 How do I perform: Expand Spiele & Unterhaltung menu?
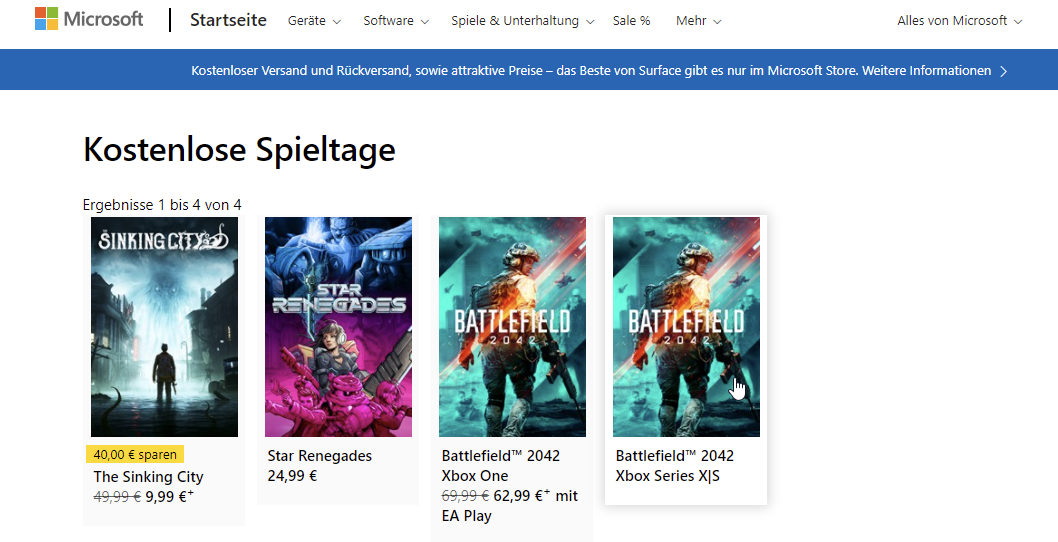(522, 21)
